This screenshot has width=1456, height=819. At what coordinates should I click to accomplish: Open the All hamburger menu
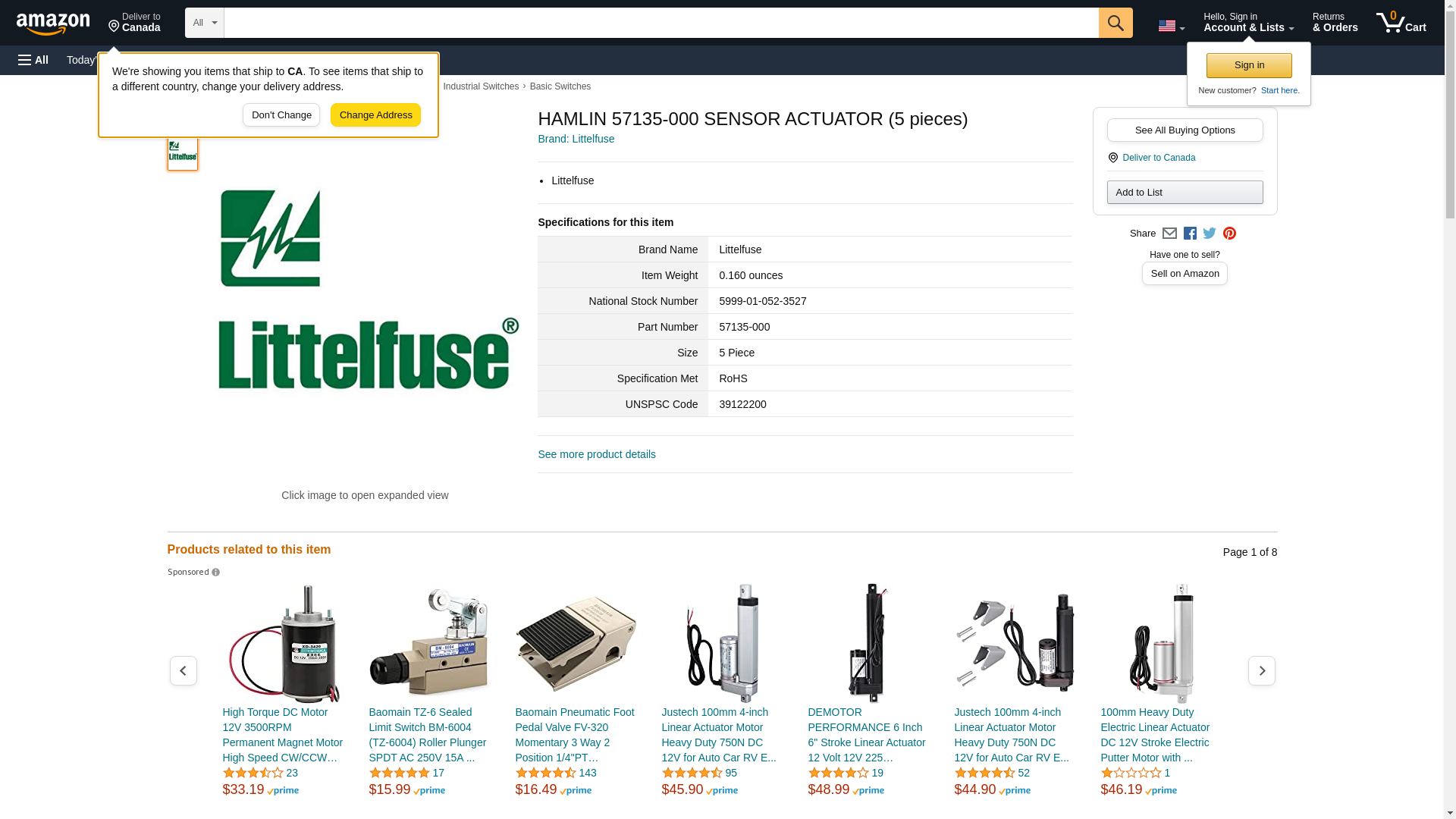coord(33,60)
